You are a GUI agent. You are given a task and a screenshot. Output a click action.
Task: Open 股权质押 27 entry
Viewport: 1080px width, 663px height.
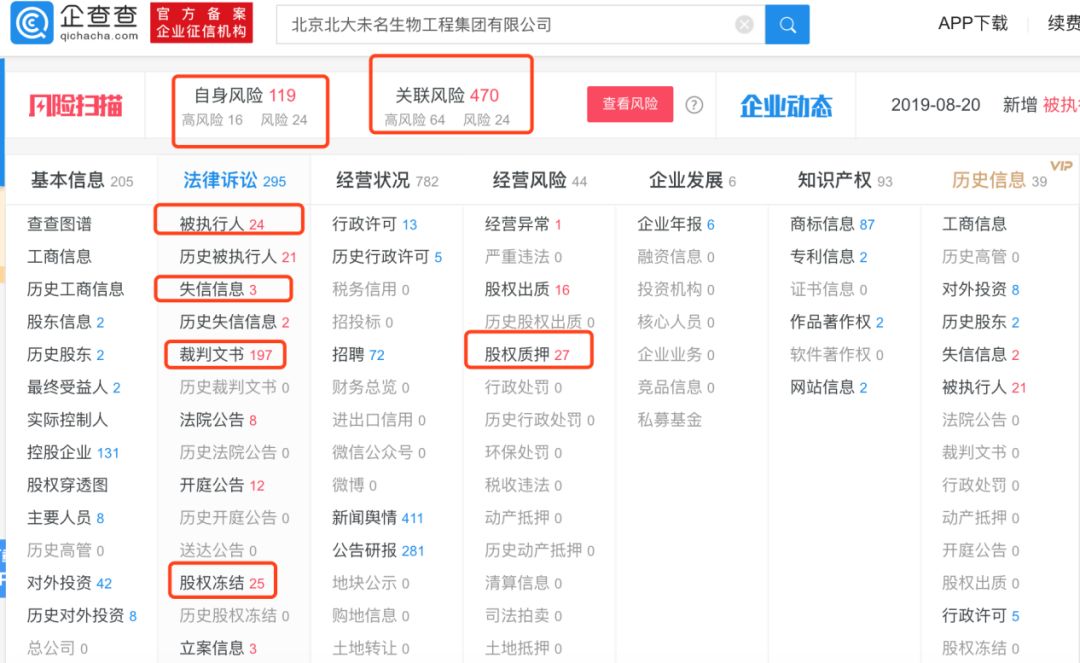tap(527, 355)
